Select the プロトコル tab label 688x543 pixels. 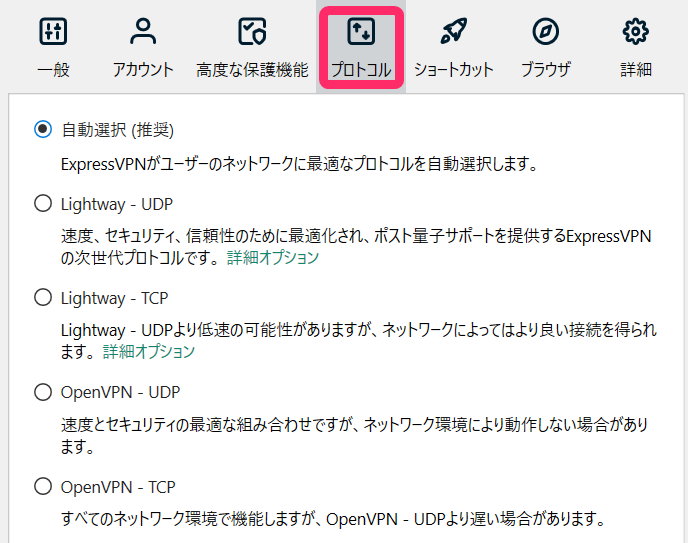pos(361,70)
